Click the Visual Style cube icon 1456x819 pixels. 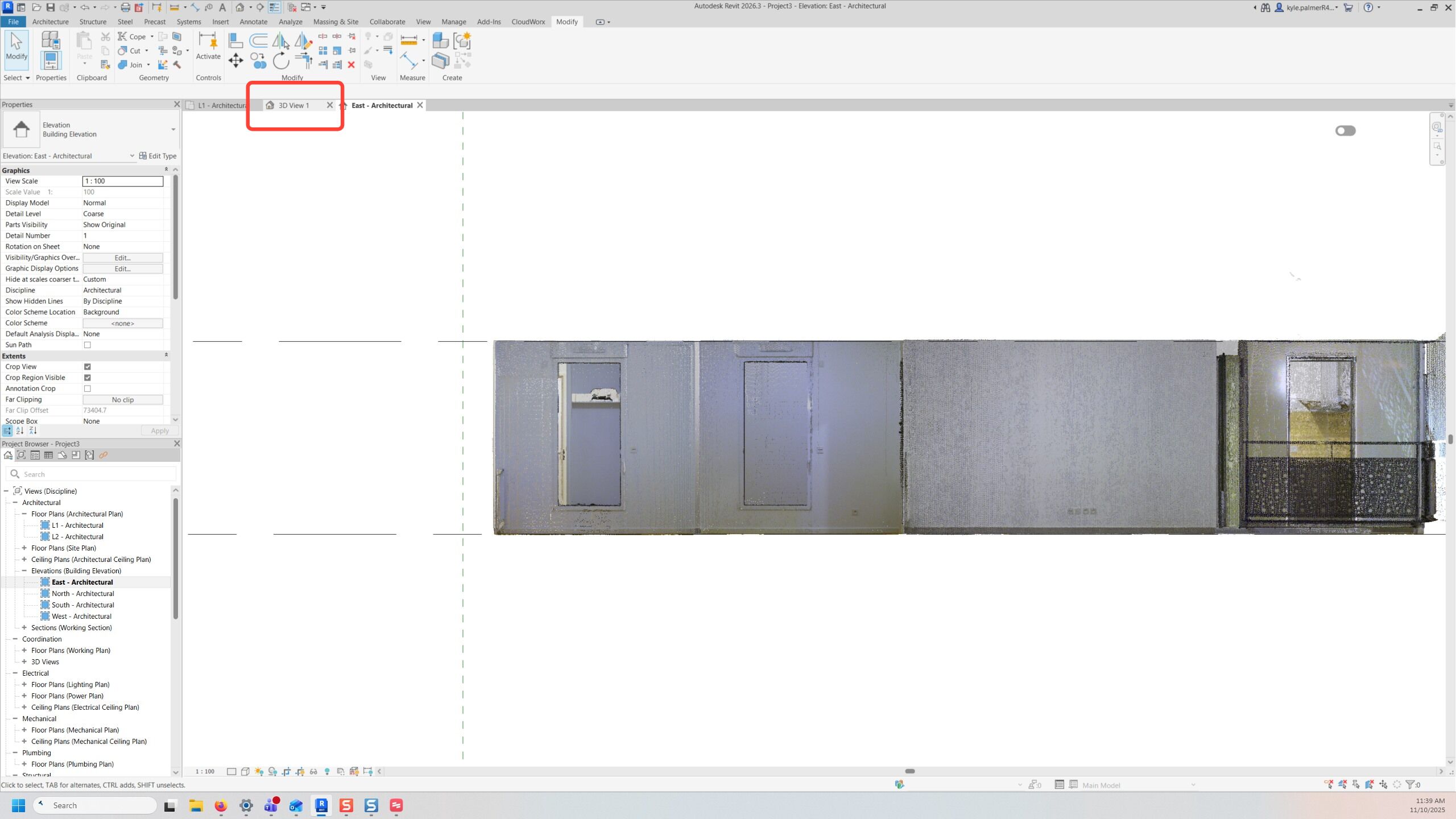click(x=245, y=772)
